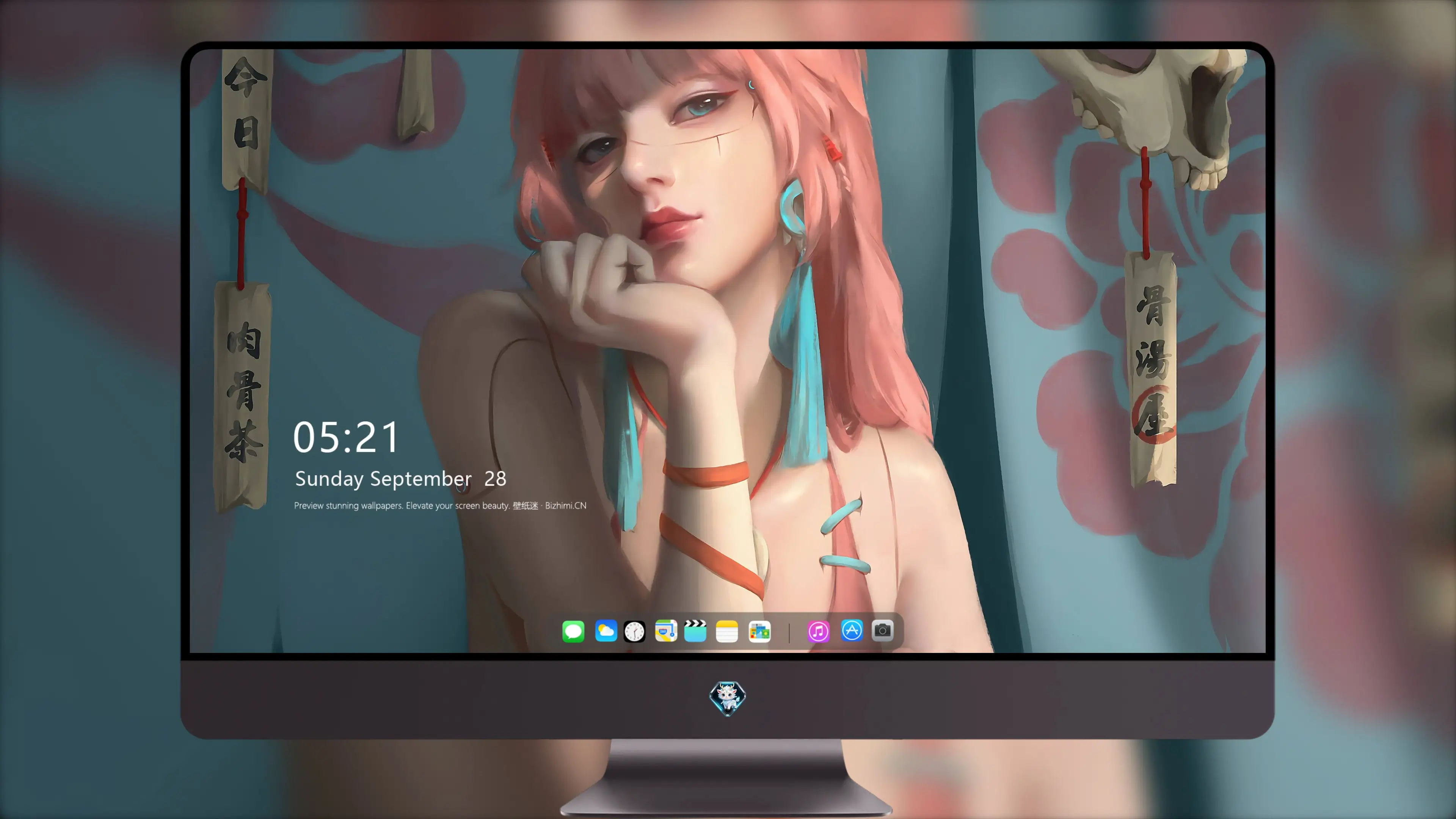This screenshot has width=1456, height=819.
Task: Open the photo collage app icon in dock
Action: 759,631
